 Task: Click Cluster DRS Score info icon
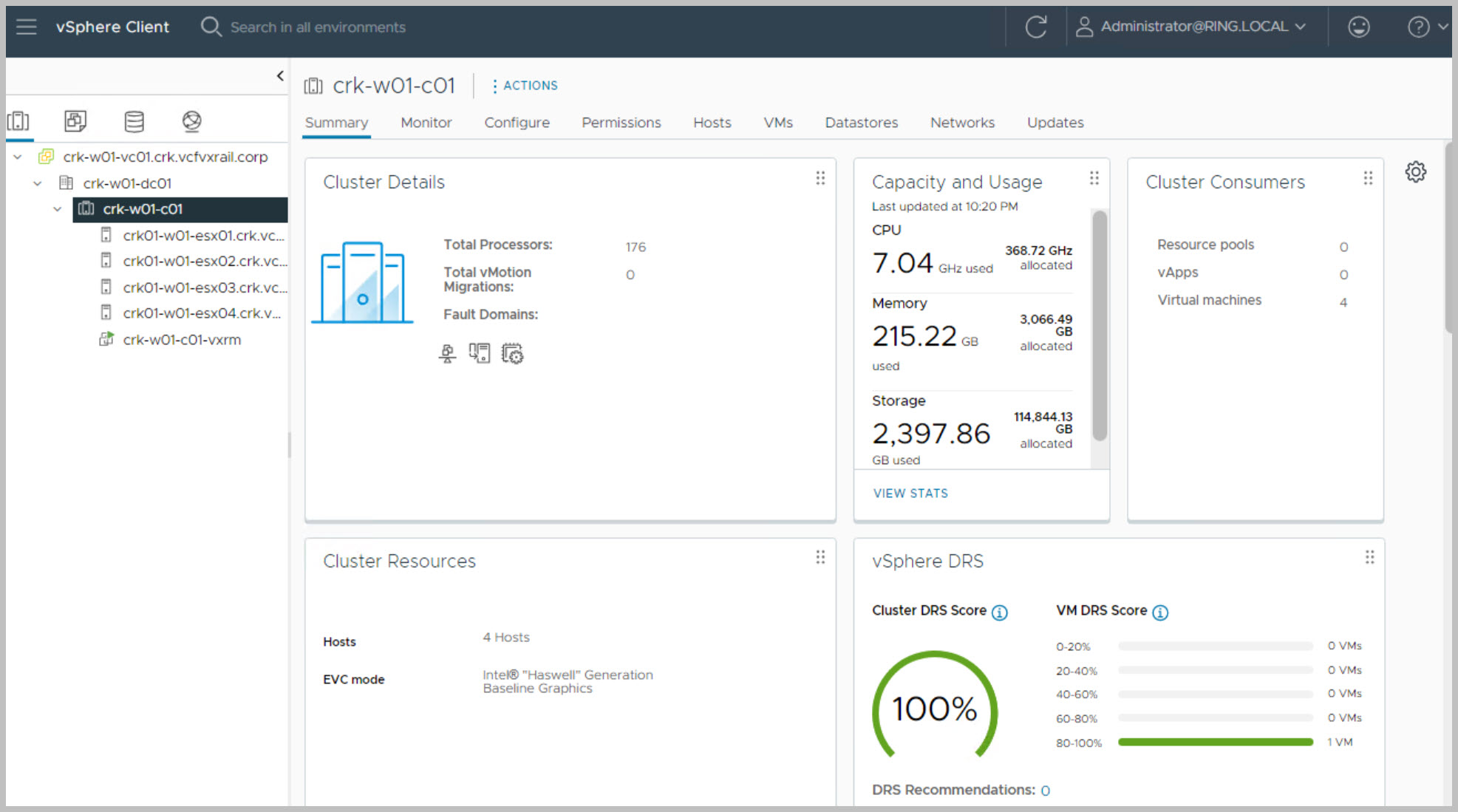tap(999, 613)
